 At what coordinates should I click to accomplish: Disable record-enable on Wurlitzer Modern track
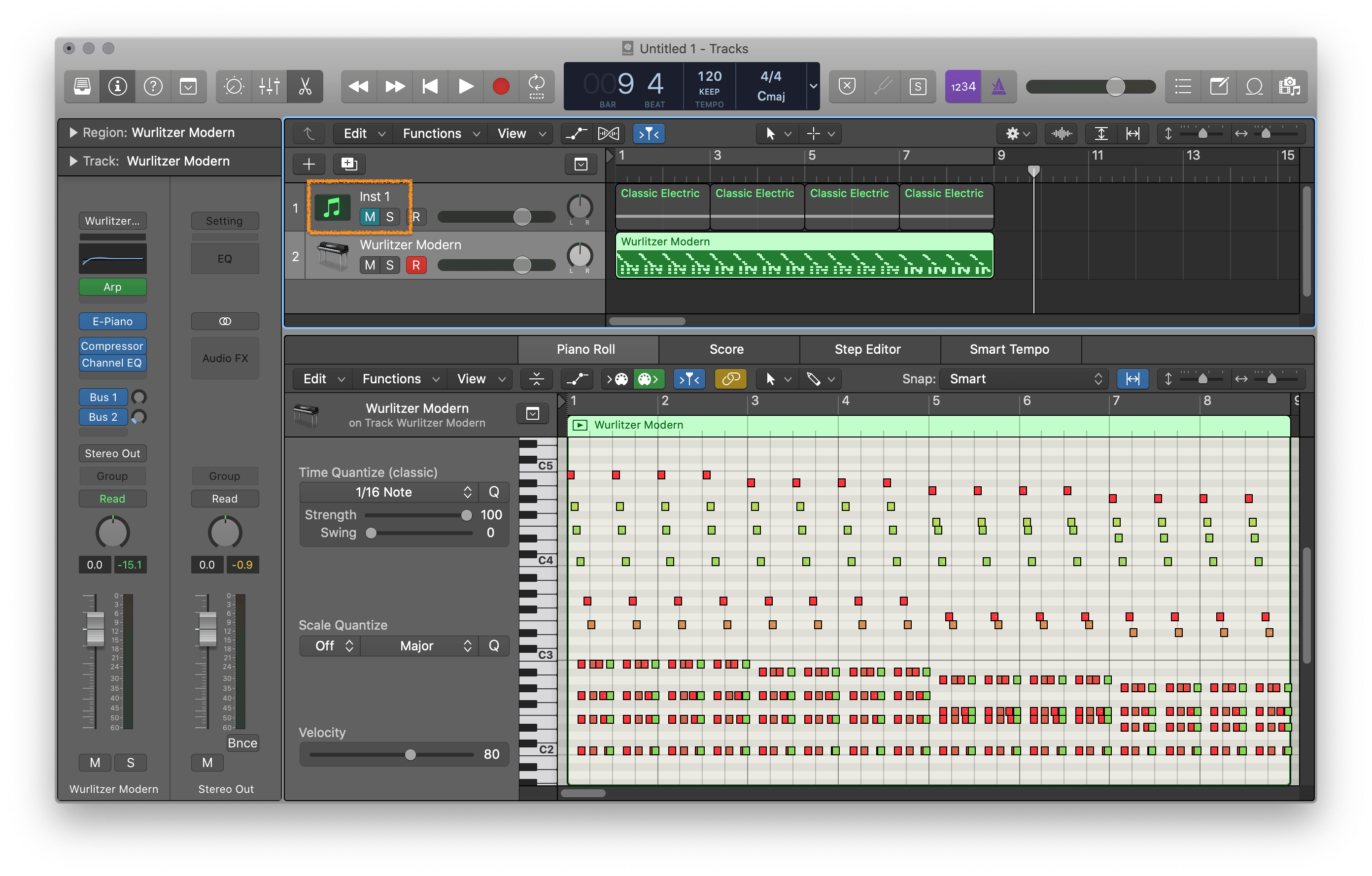pyautogui.click(x=416, y=265)
